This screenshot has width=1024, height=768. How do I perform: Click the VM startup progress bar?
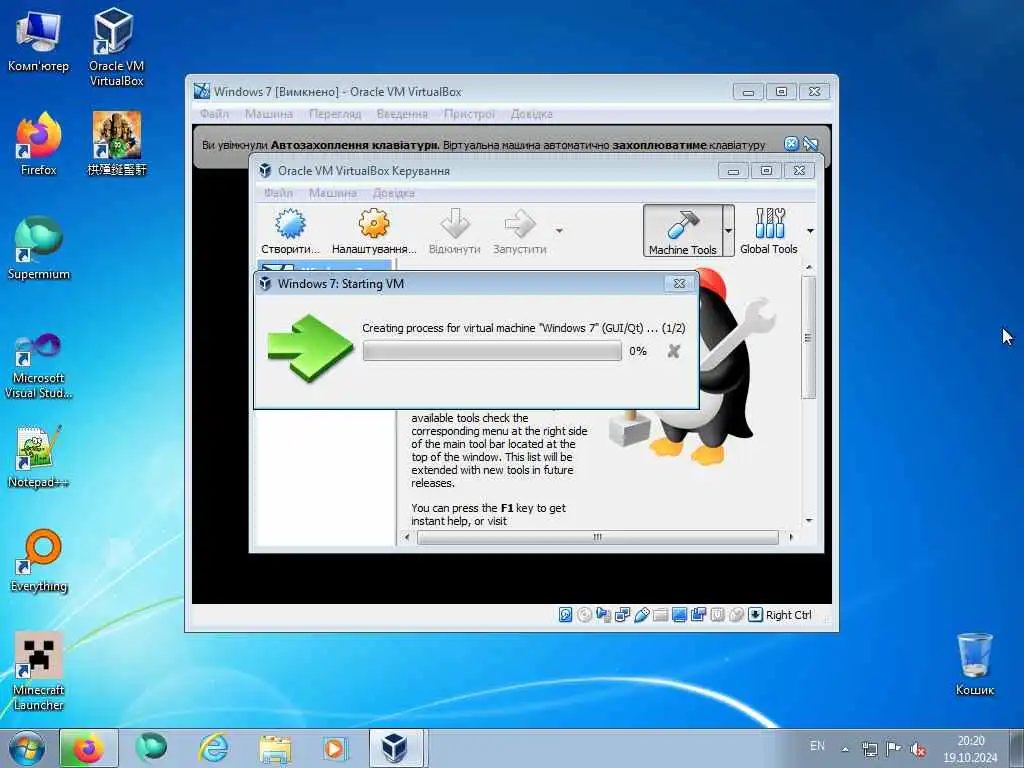click(492, 351)
